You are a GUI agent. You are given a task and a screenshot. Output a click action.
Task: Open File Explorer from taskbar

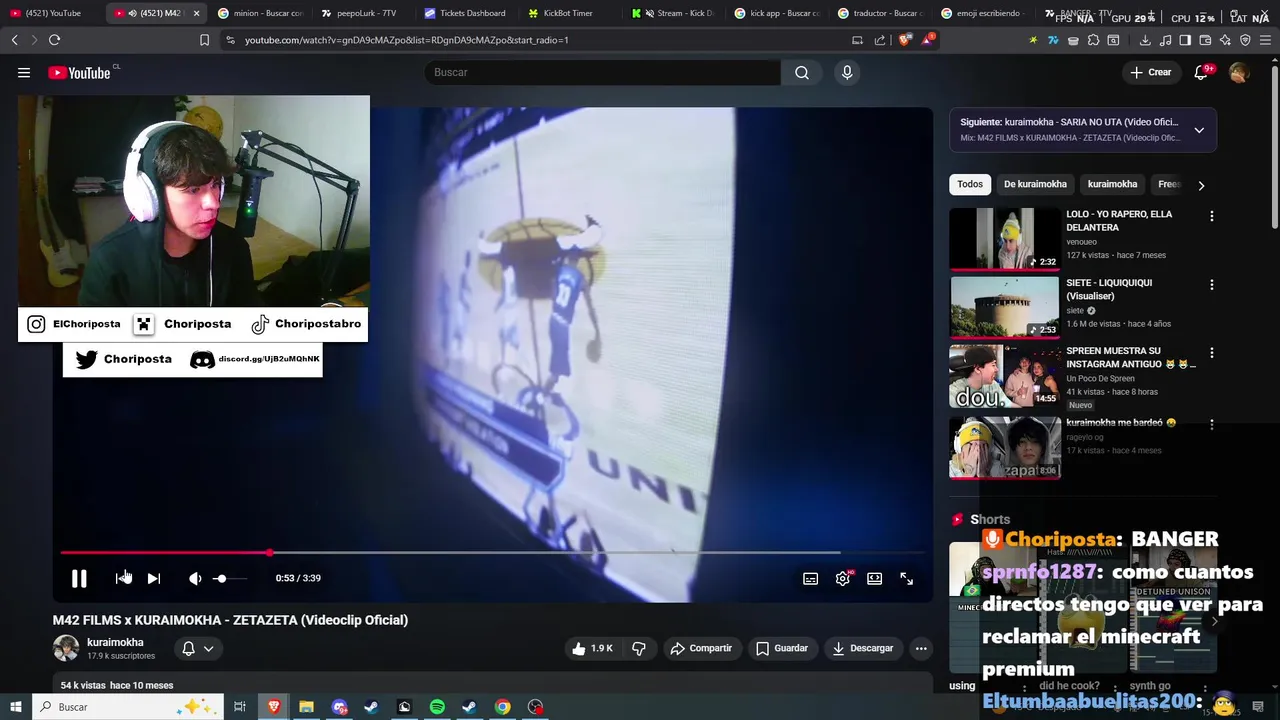tap(306, 707)
